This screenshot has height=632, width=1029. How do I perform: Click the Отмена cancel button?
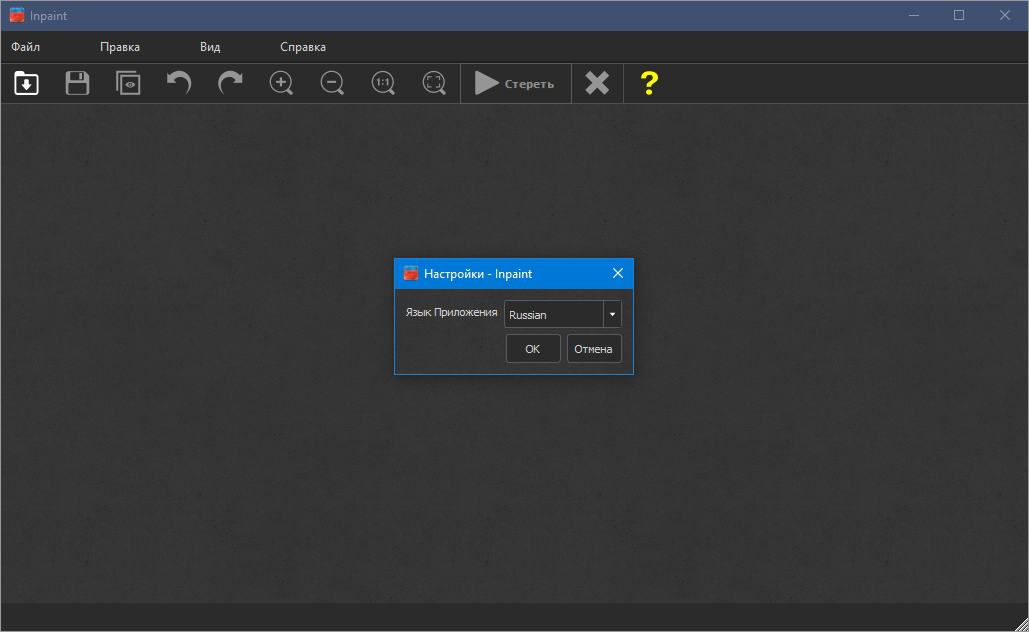click(594, 349)
